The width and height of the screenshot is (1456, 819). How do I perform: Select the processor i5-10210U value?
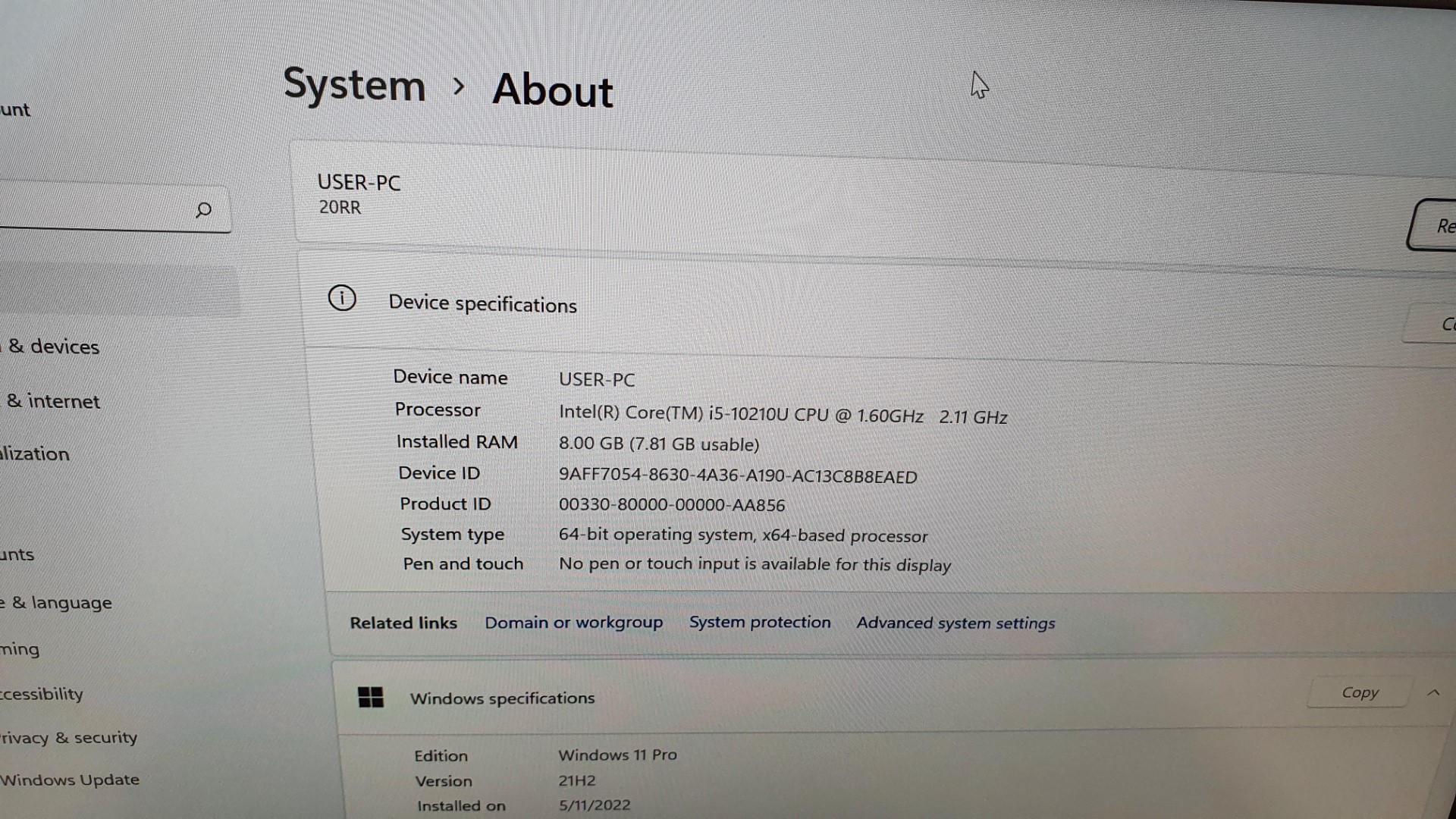click(x=783, y=415)
